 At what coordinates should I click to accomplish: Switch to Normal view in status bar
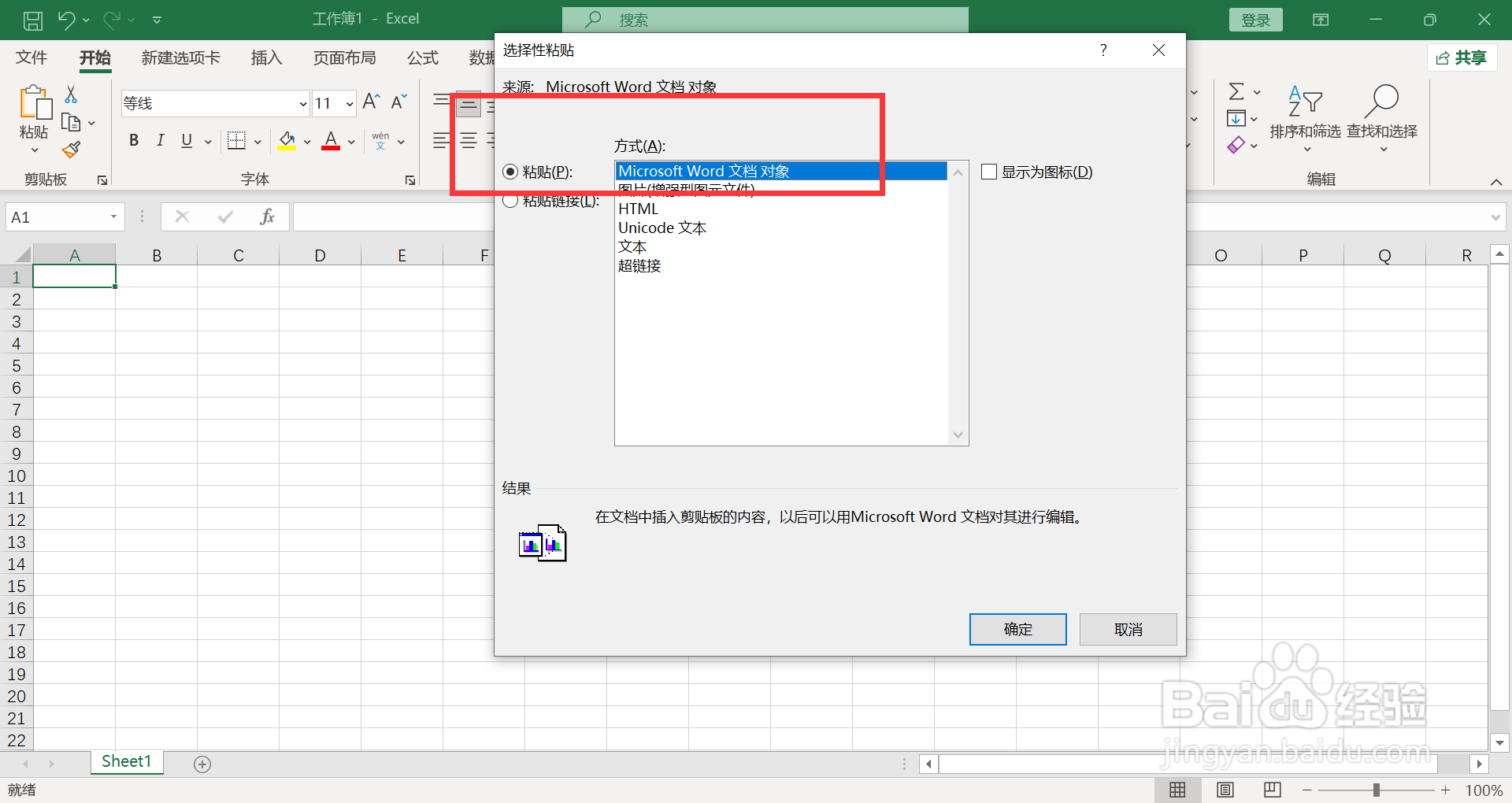[x=1177, y=790]
